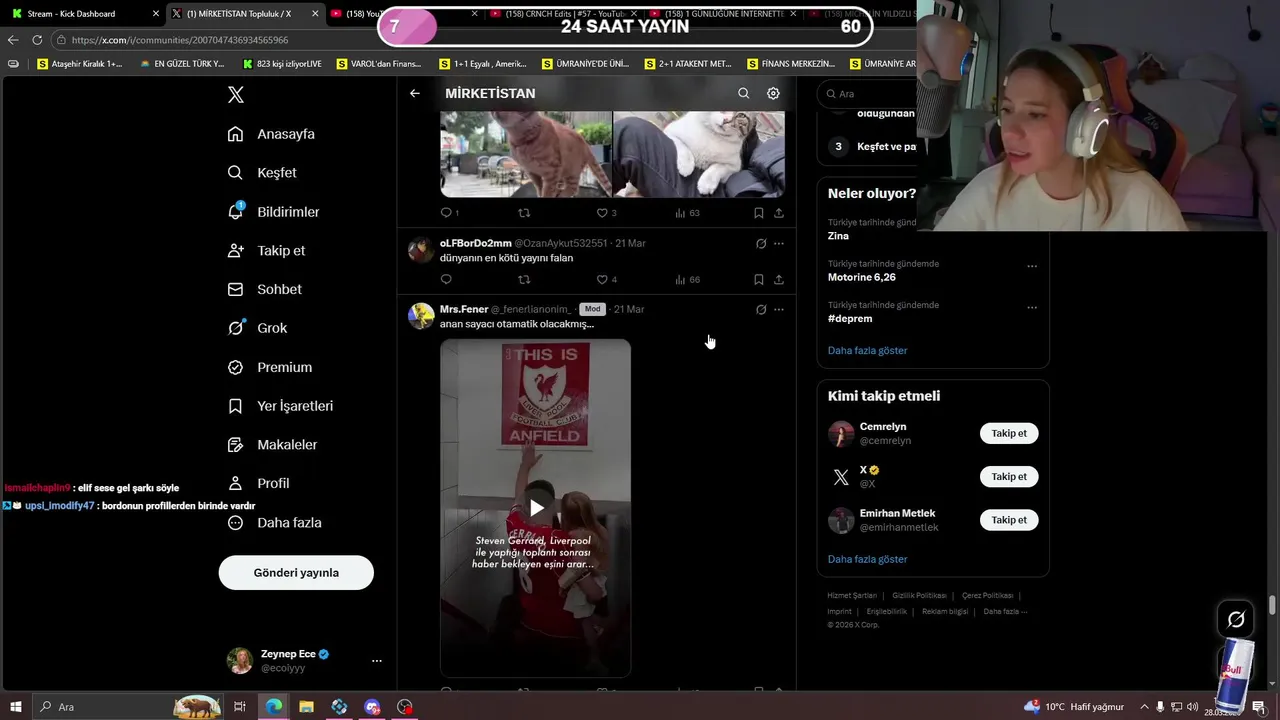Open more options for Motorine 6,26 trend
This screenshot has width=1280, height=720.
(1032, 266)
